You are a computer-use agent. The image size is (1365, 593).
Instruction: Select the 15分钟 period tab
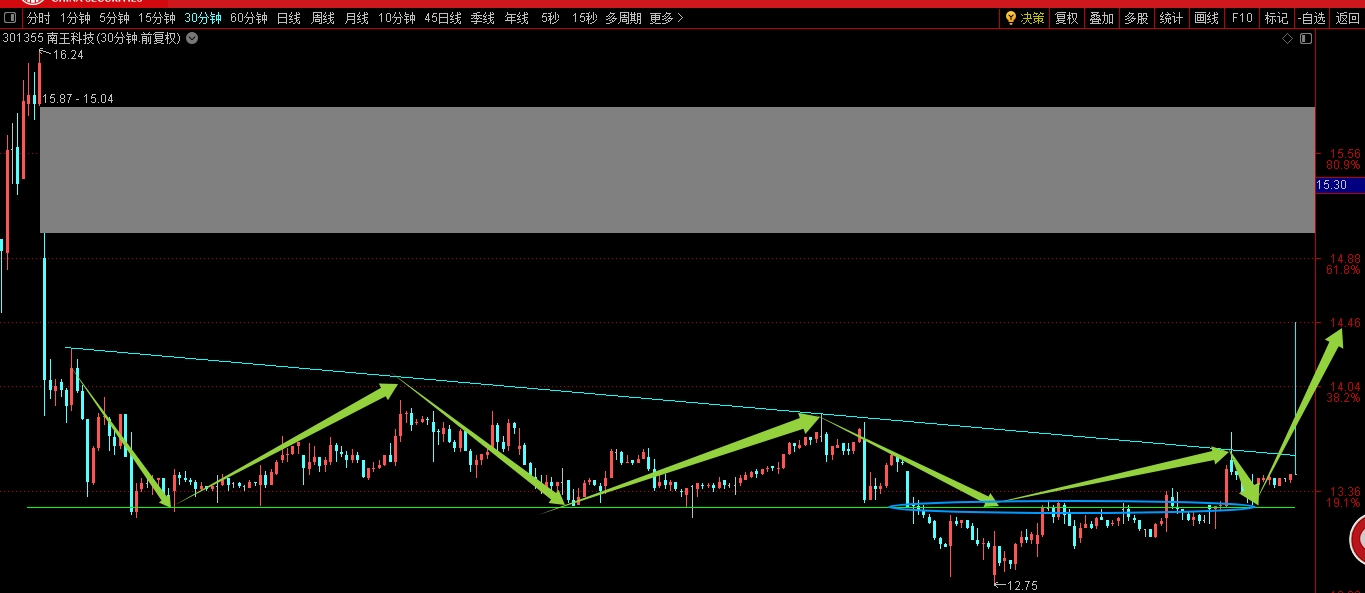157,18
